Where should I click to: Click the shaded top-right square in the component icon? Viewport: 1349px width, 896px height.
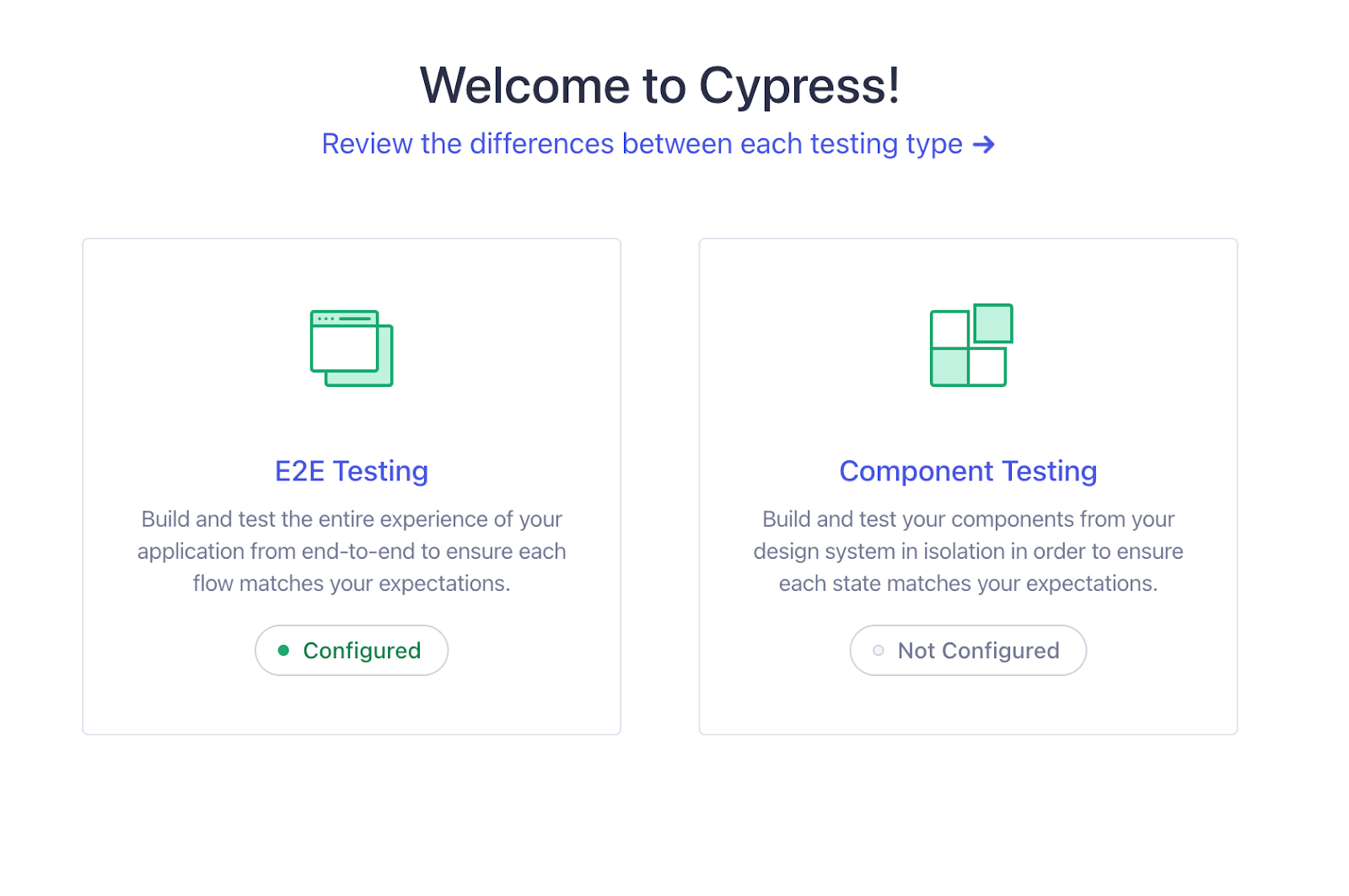click(992, 325)
